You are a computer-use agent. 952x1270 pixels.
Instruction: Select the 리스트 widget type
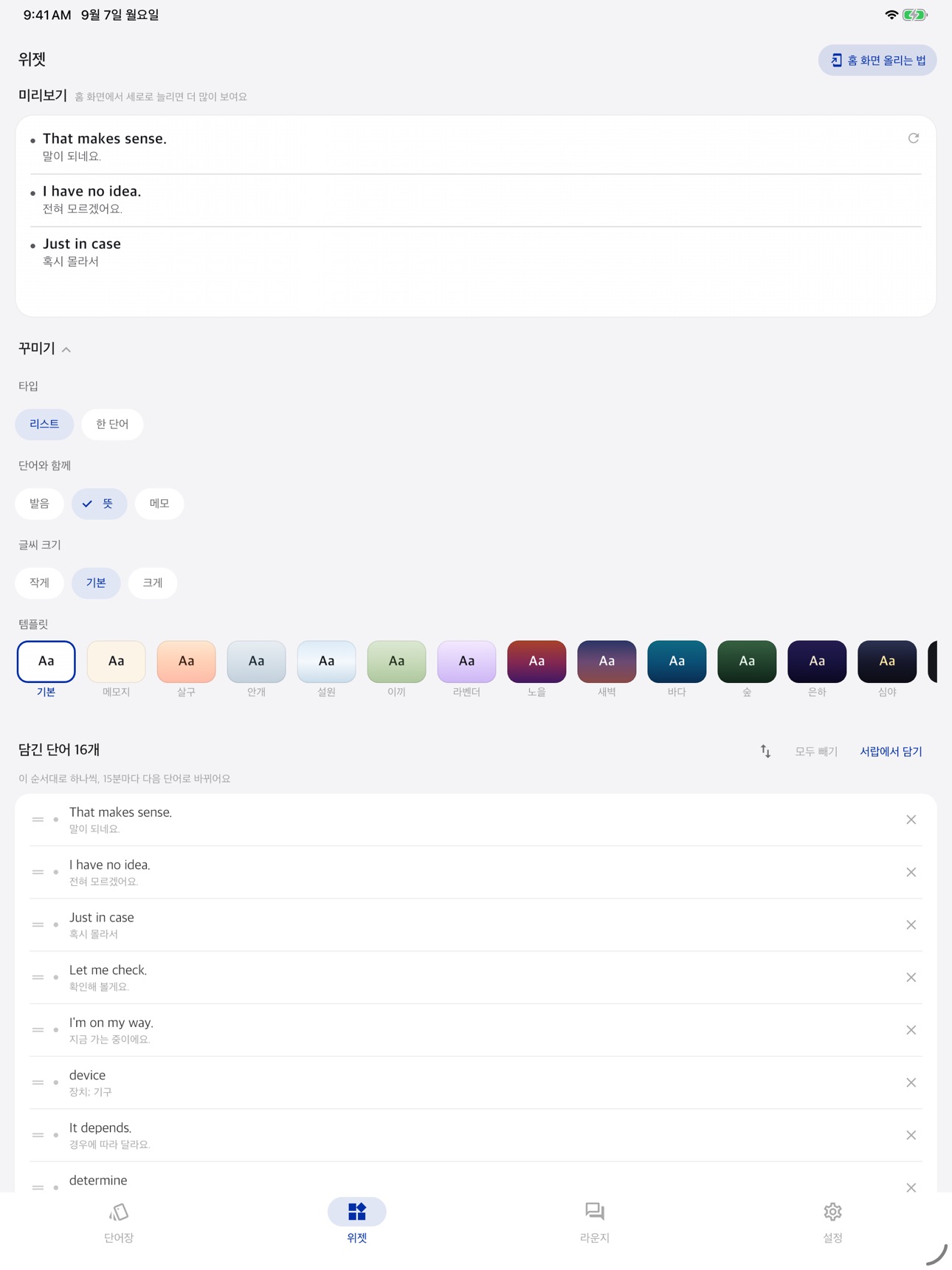click(44, 424)
